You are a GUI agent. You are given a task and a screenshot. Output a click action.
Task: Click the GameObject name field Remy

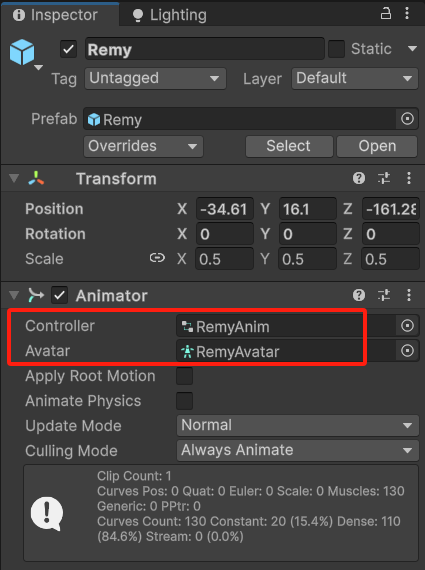click(205, 49)
